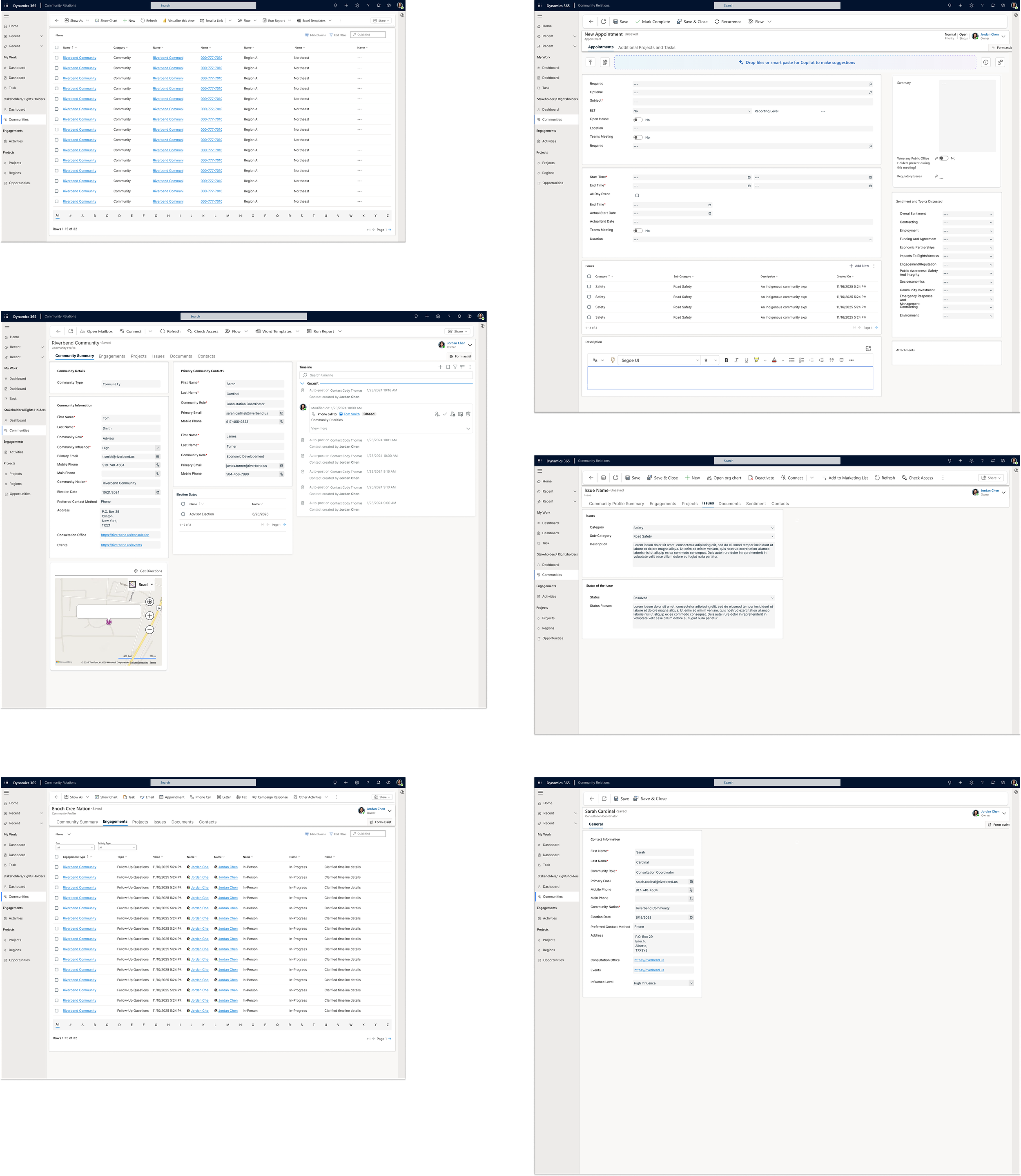Viewport: 1021px width, 1176px height.
Task: Open Documents tab on Issue Name form
Action: 729,504
